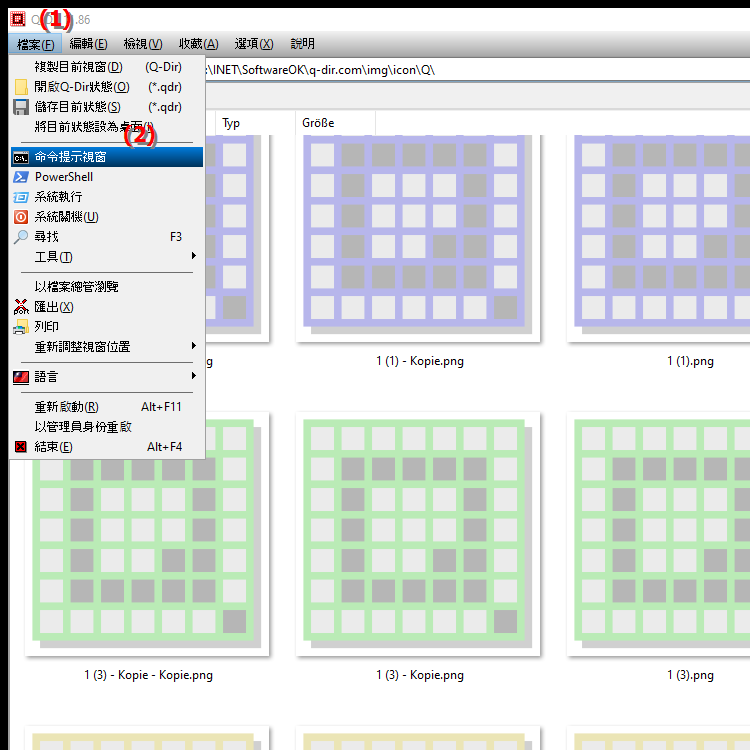Click the floppy disk icon for 儲存目前狀態
750x750 pixels.
(x=21, y=107)
